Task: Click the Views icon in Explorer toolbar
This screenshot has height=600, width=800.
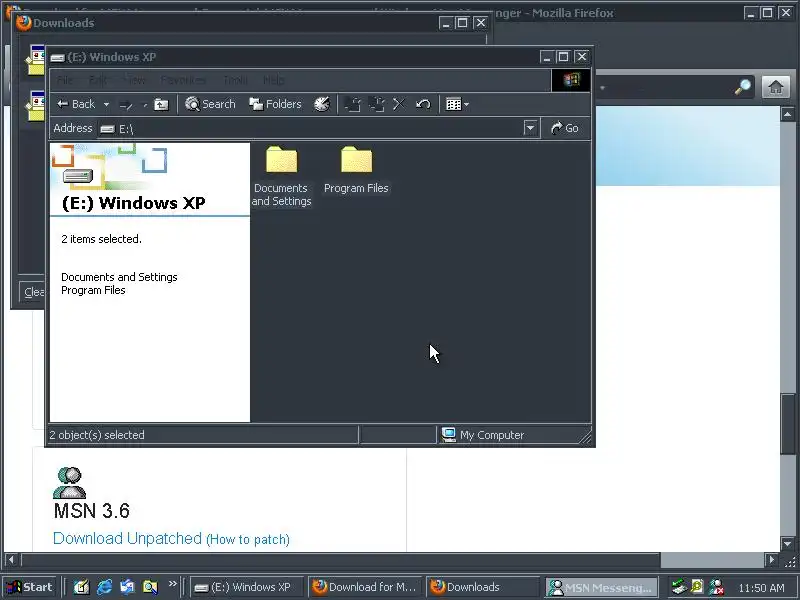Action: click(x=453, y=104)
